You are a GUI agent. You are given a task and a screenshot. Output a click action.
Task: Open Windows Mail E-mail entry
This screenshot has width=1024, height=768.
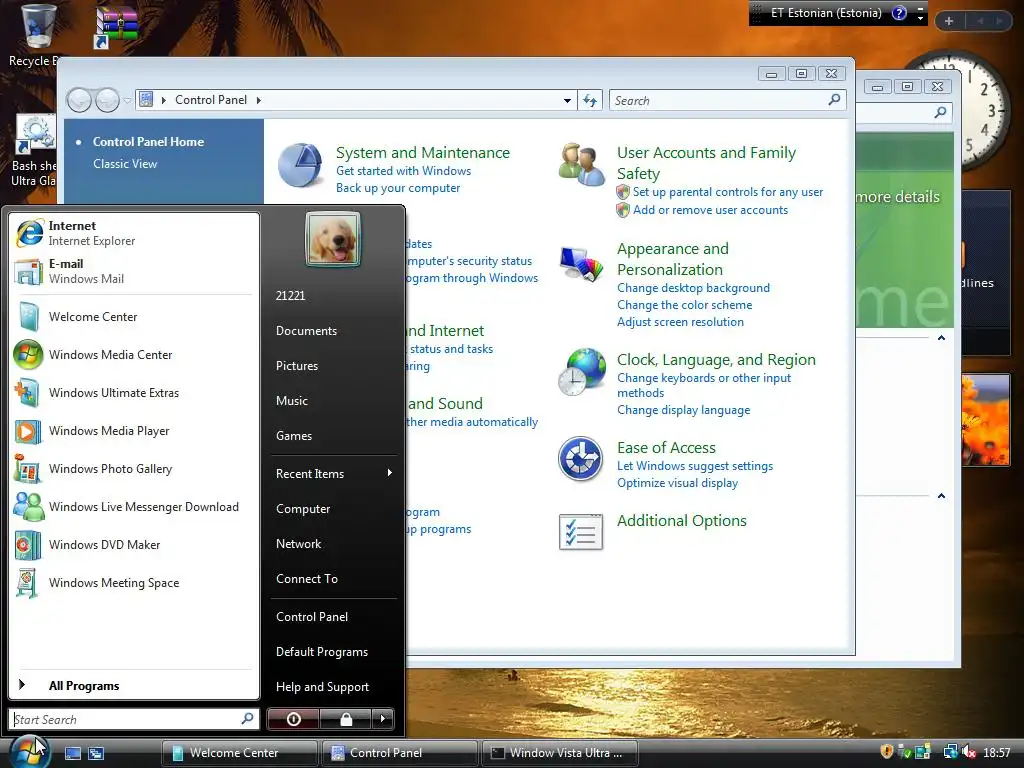(x=134, y=271)
